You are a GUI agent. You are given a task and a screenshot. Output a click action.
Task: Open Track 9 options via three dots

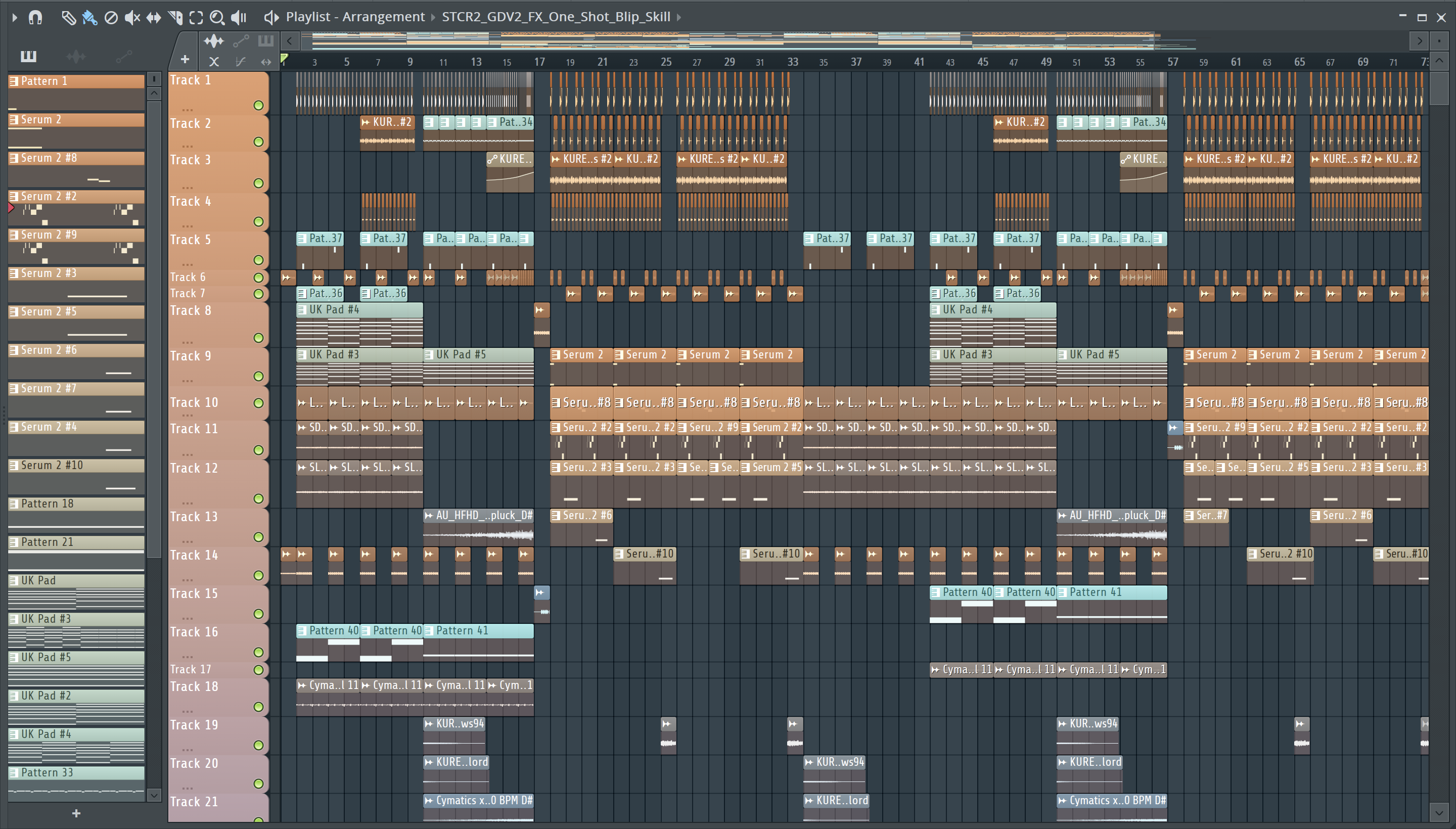(188, 380)
